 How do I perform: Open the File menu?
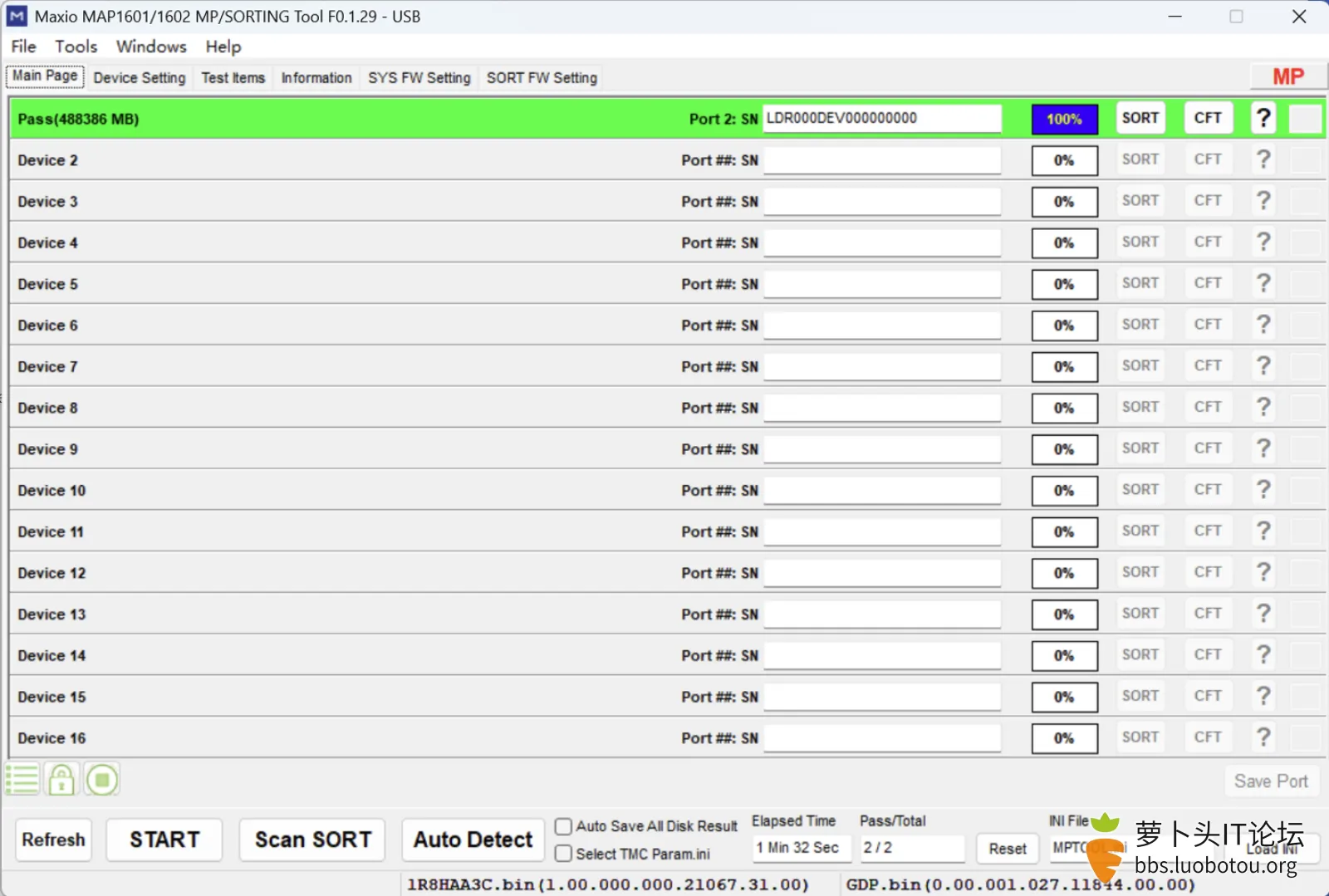tap(23, 47)
